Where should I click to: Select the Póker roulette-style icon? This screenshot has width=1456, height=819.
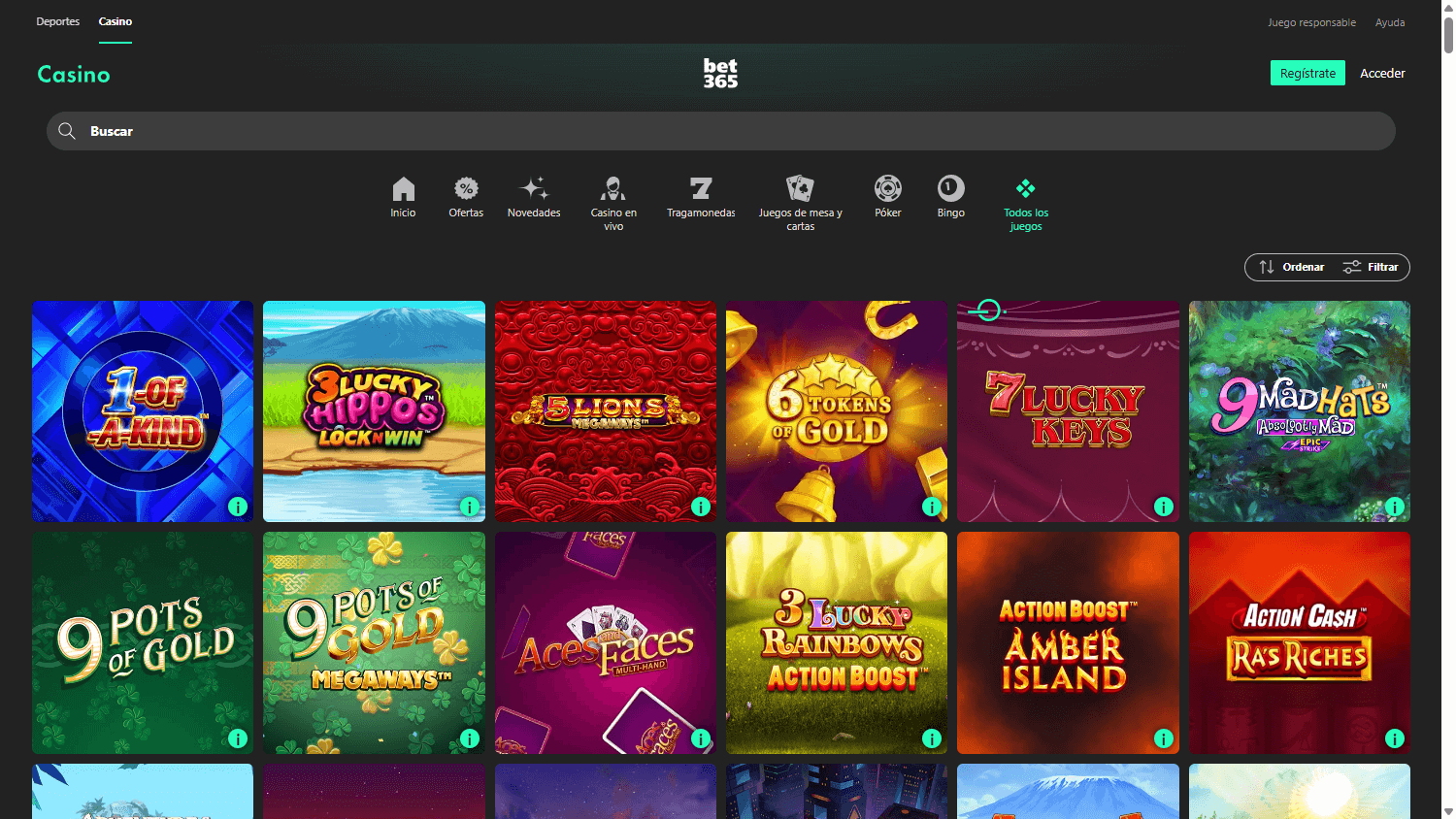click(887, 188)
